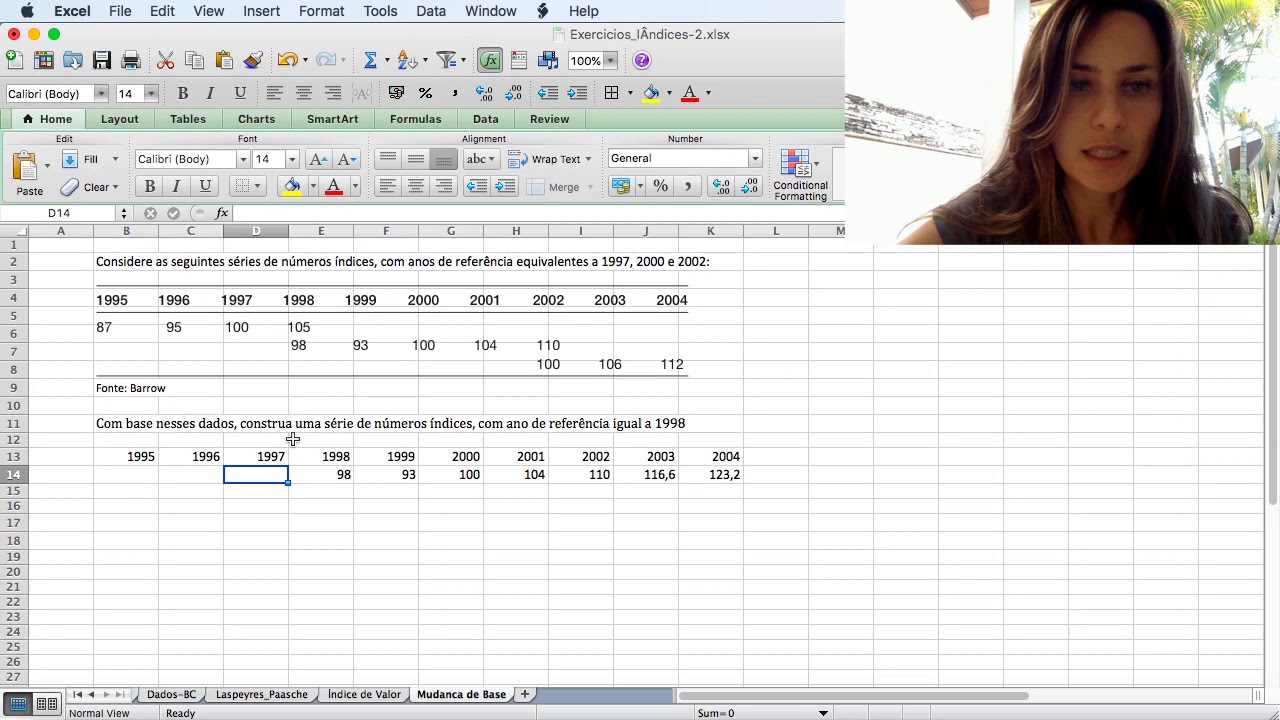This screenshot has width=1280, height=720.
Task: Increase indent in the Alignment group
Action: coord(505,186)
